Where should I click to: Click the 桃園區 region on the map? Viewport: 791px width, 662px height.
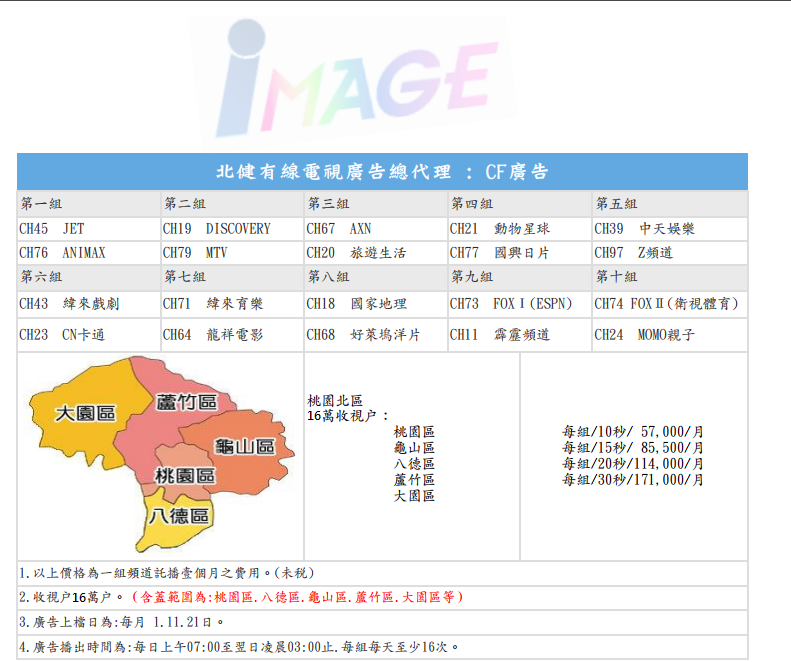[x=185, y=476]
